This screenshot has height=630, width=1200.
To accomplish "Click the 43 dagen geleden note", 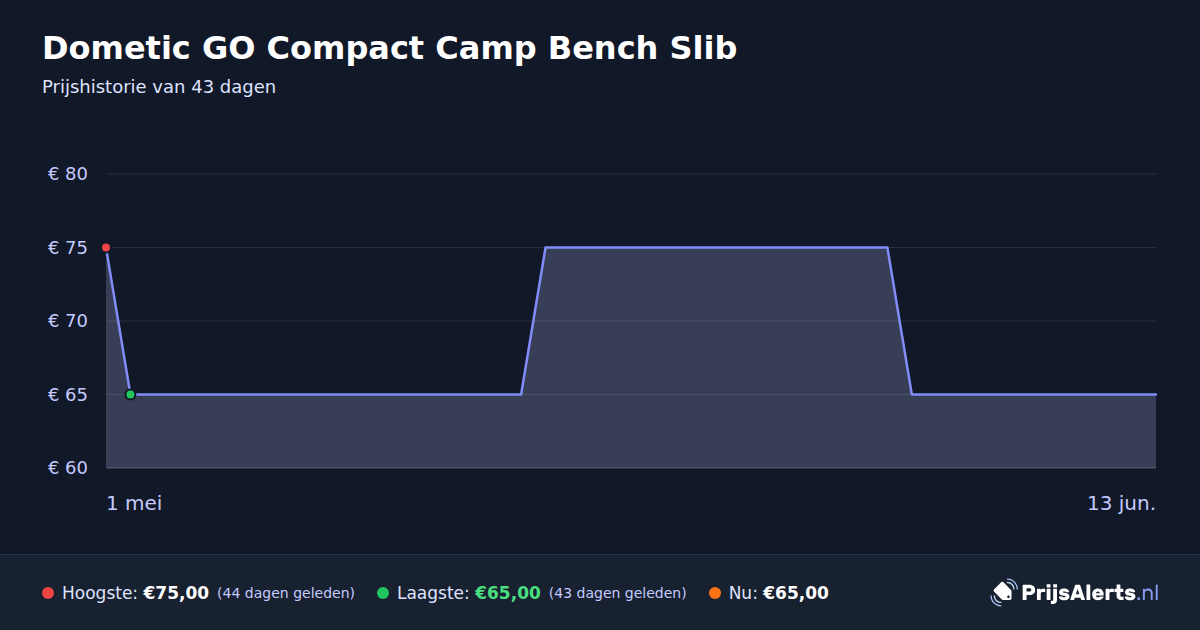I will pyautogui.click(x=618, y=593).
